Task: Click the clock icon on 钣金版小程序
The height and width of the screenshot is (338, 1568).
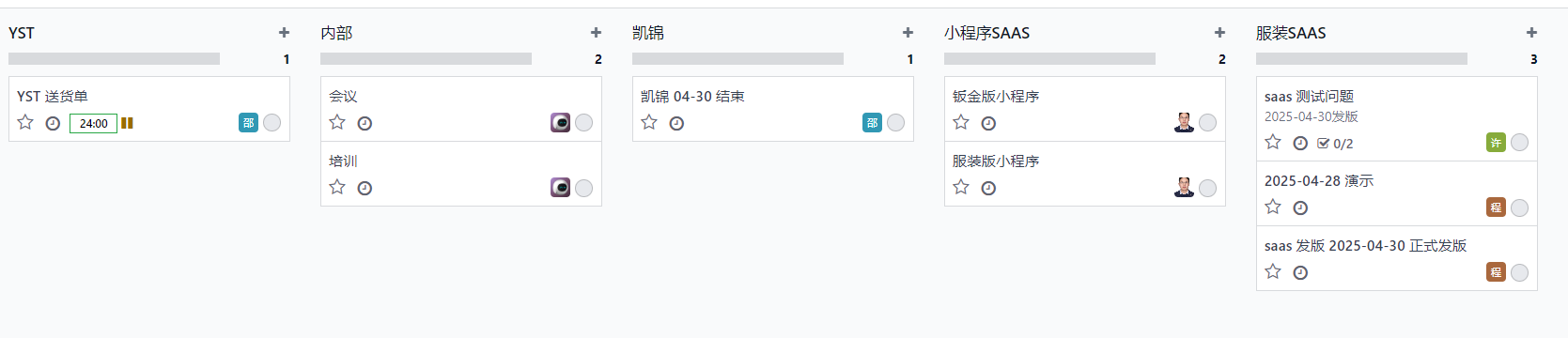Action: [x=988, y=123]
